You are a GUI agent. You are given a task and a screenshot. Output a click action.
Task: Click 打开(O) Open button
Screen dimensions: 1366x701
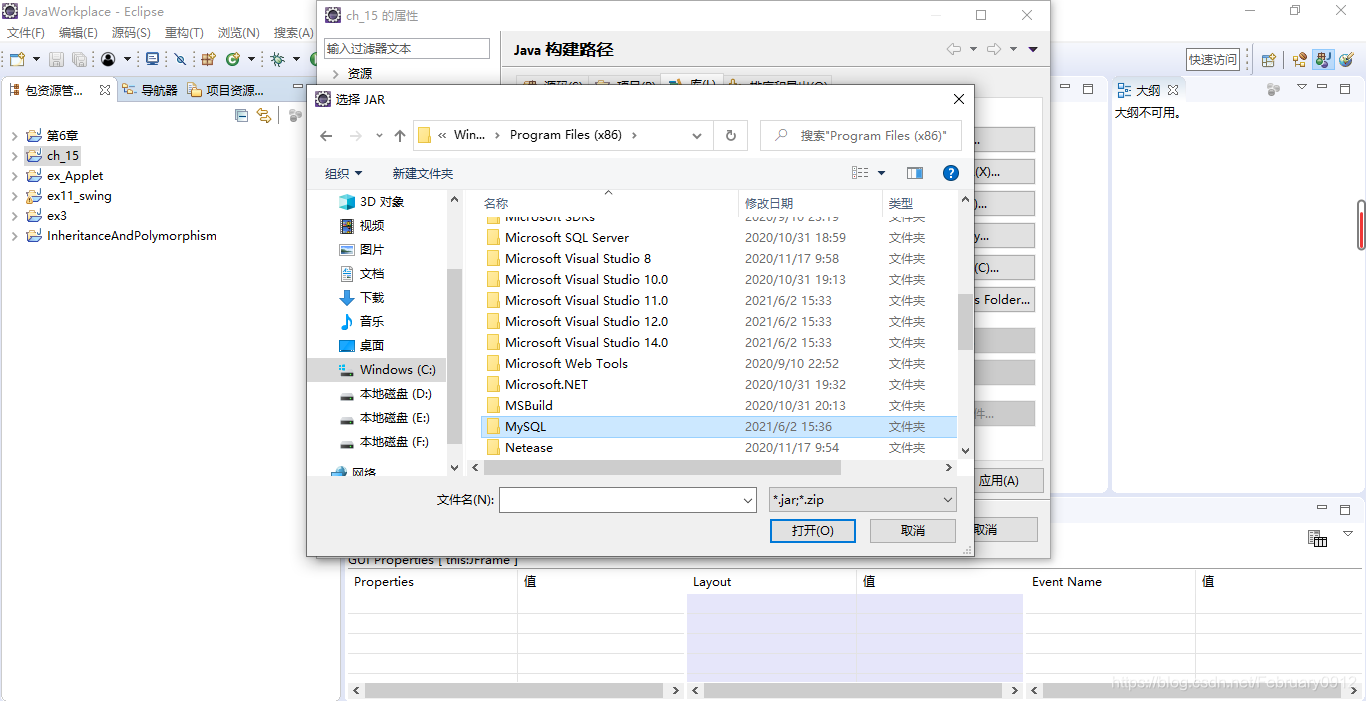[x=812, y=530]
